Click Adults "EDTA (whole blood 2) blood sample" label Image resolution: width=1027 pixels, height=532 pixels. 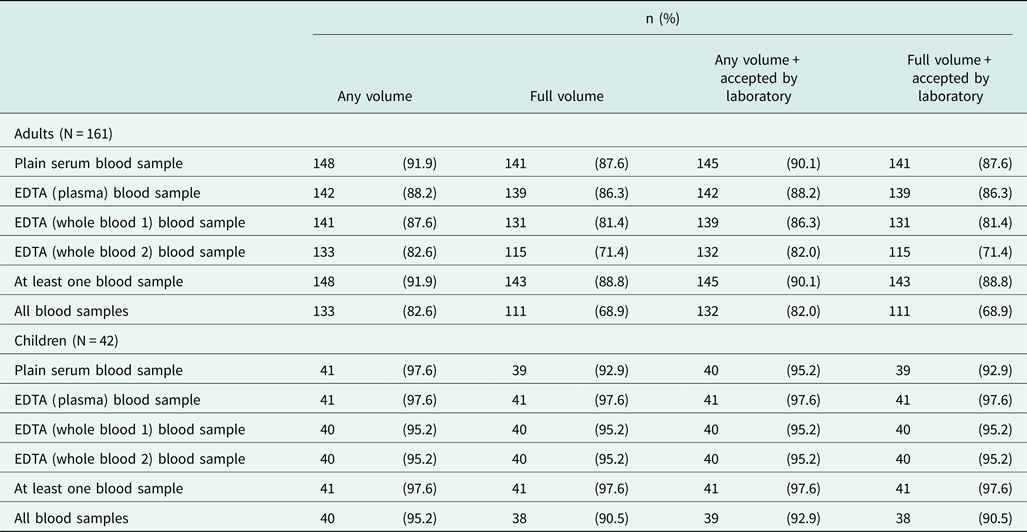(x=129, y=252)
